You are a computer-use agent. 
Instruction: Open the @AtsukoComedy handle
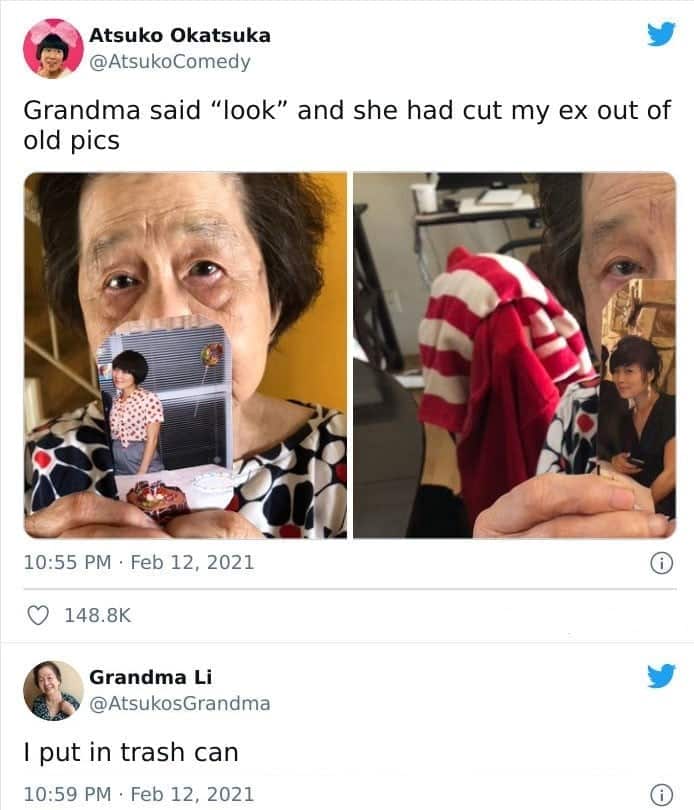[170, 61]
